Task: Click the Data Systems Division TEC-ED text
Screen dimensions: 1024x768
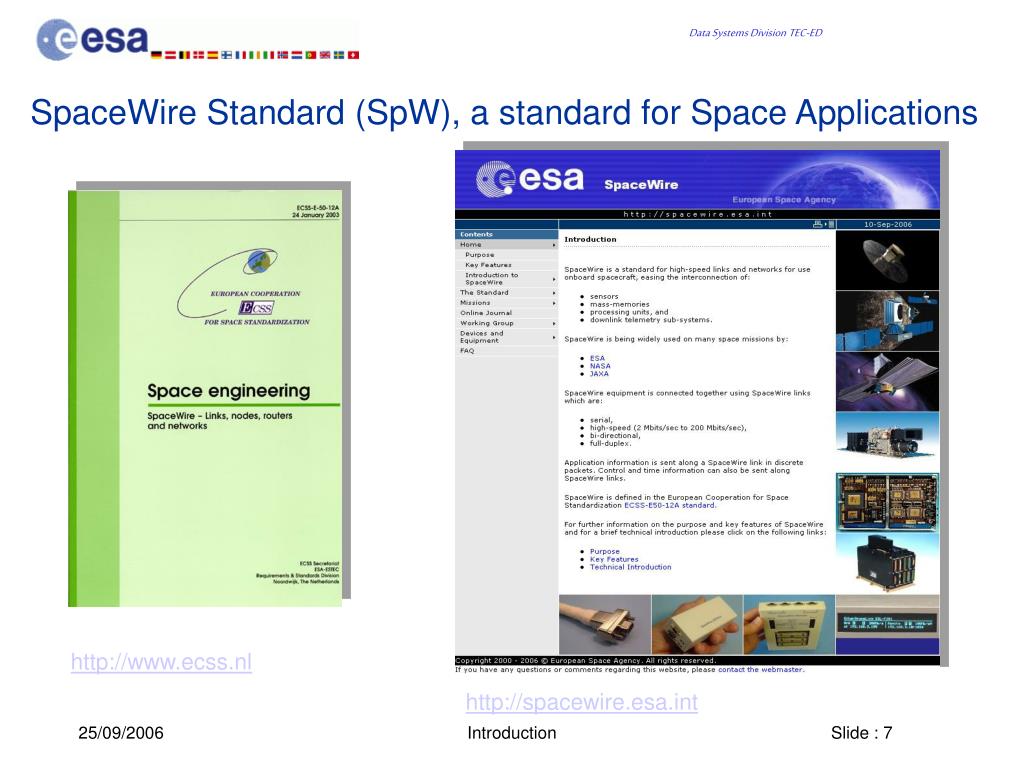Action: (756, 33)
